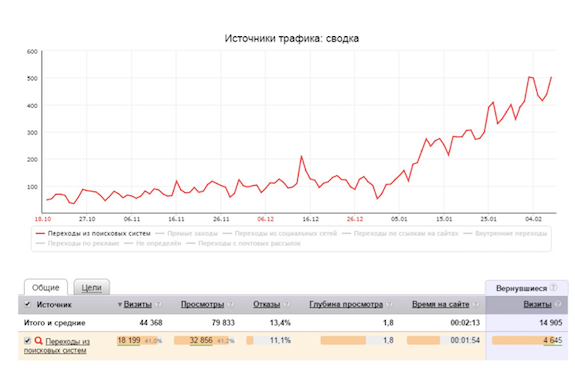Sort table by Отказы column
The height and width of the screenshot is (371, 575).
267,304
